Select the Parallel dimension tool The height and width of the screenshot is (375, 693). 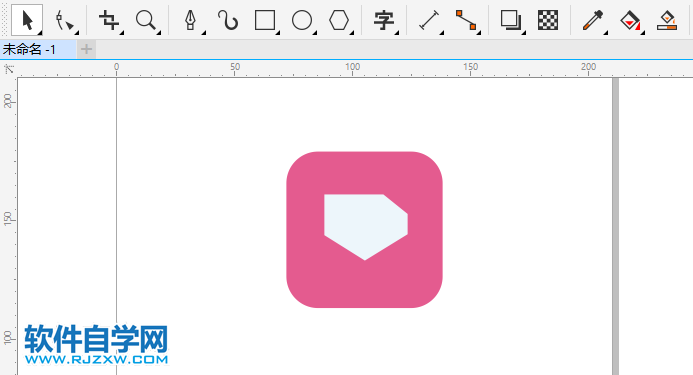coord(429,20)
